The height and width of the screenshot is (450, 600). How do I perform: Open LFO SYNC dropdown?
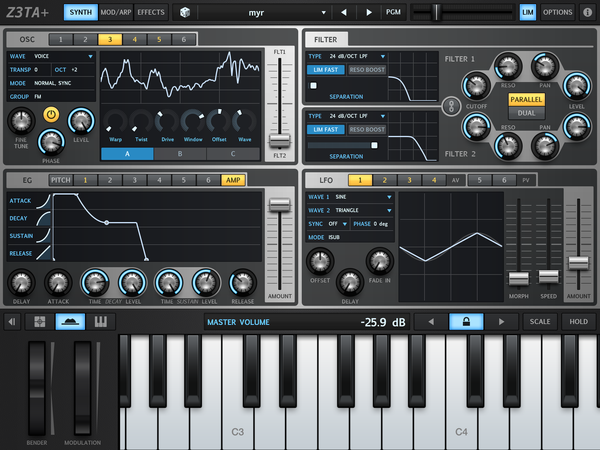pos(328,224)
